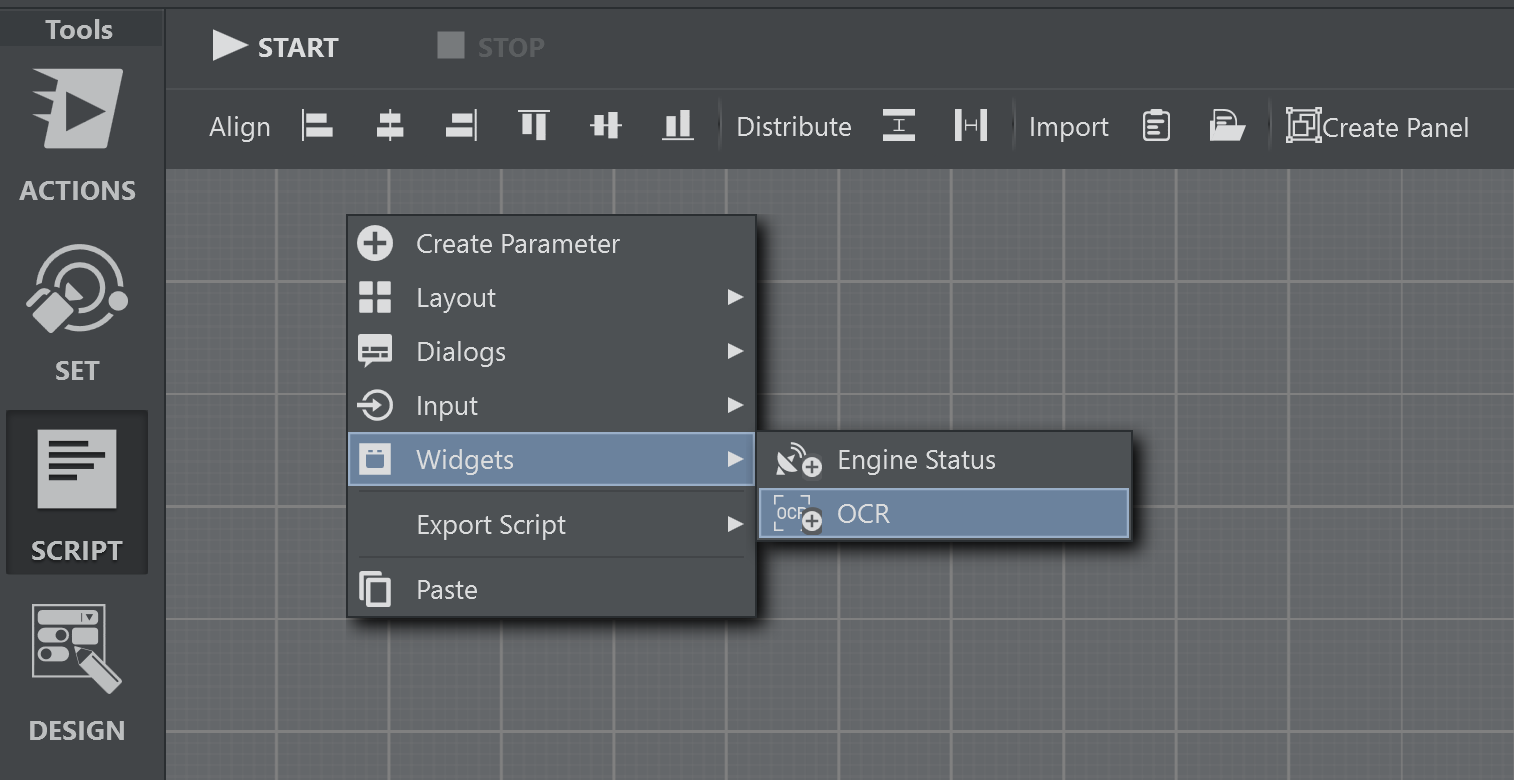Align items to horizontal center

pyautogui.click(x=389, y=126)
